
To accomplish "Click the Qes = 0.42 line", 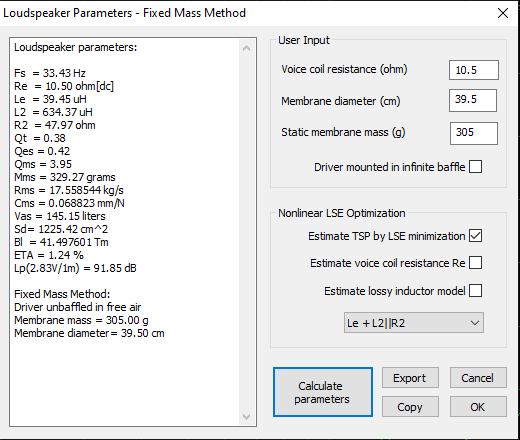I will coord(42,151).
